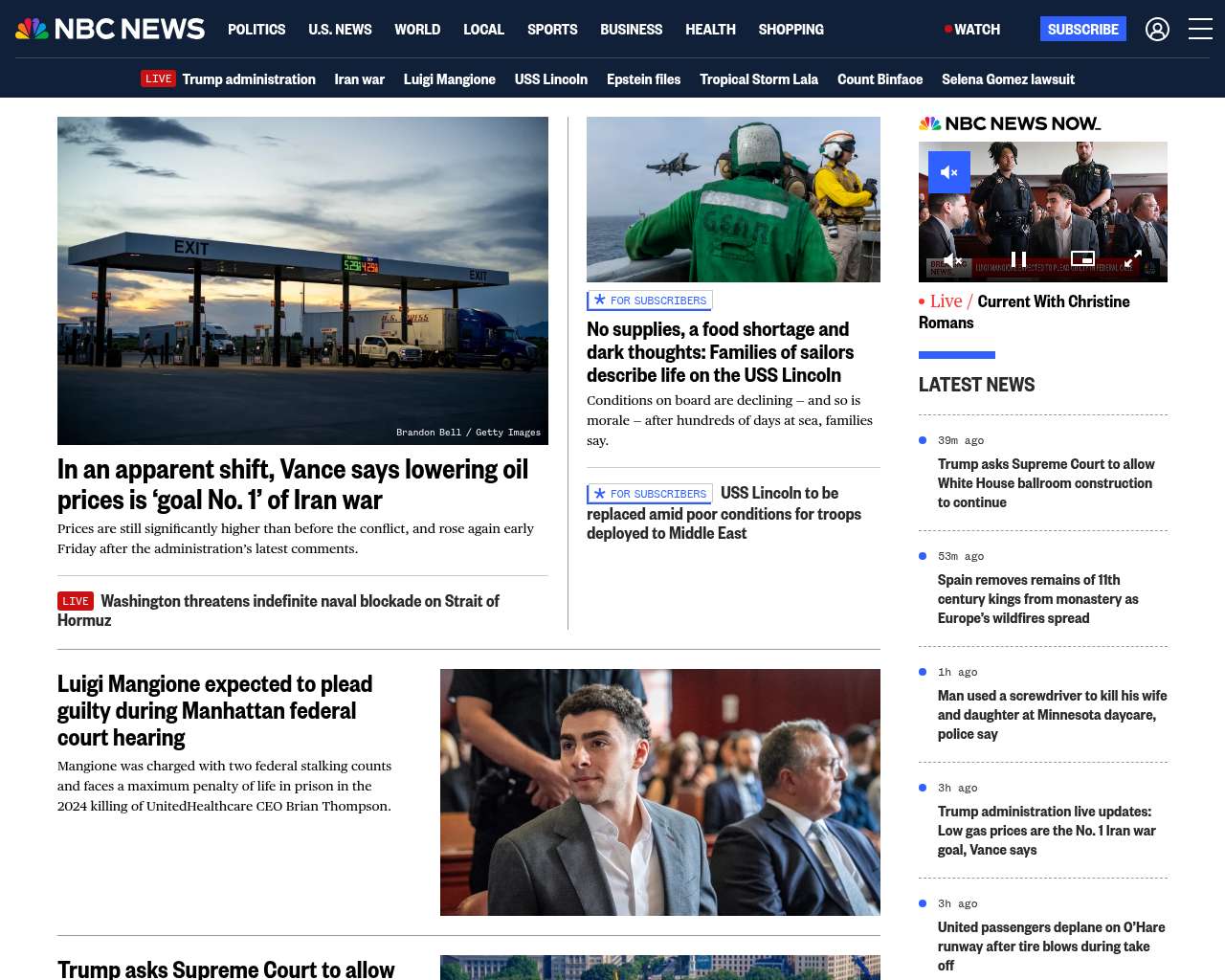Screen dimensions: 1225x980
Task: Open 'No supplies, a food shortage' headline
Action: pyautogui.click(x=720, y=352)
